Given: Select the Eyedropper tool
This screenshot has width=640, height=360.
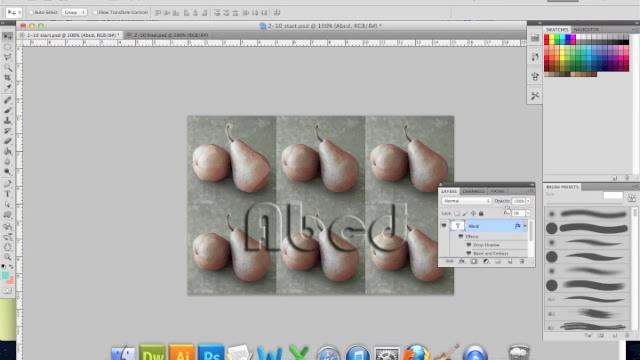Looking at the screenshot, I should point(7,87).
